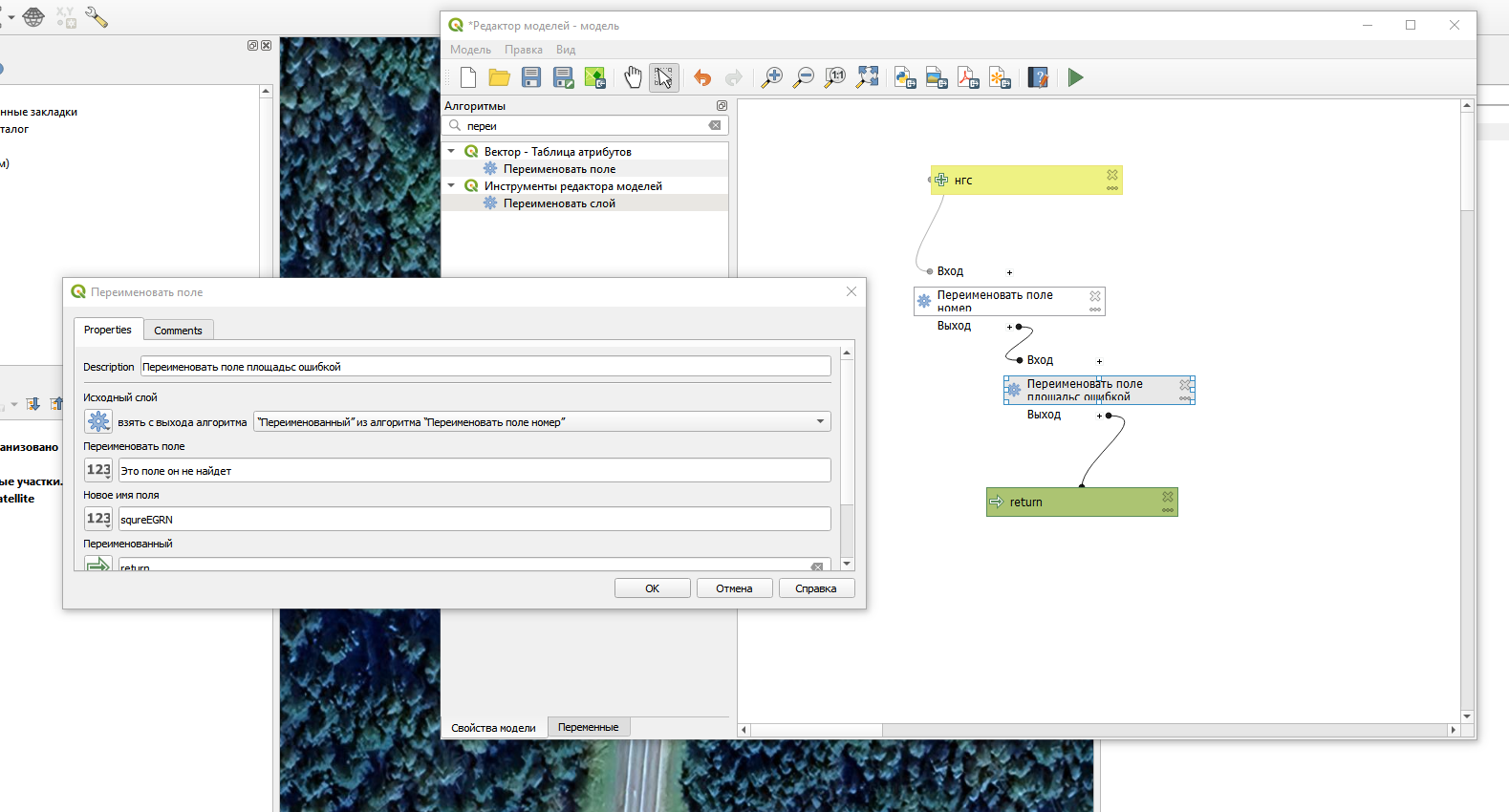
Task: Toggle value type button for Новое имя поля
Action: 98,519
